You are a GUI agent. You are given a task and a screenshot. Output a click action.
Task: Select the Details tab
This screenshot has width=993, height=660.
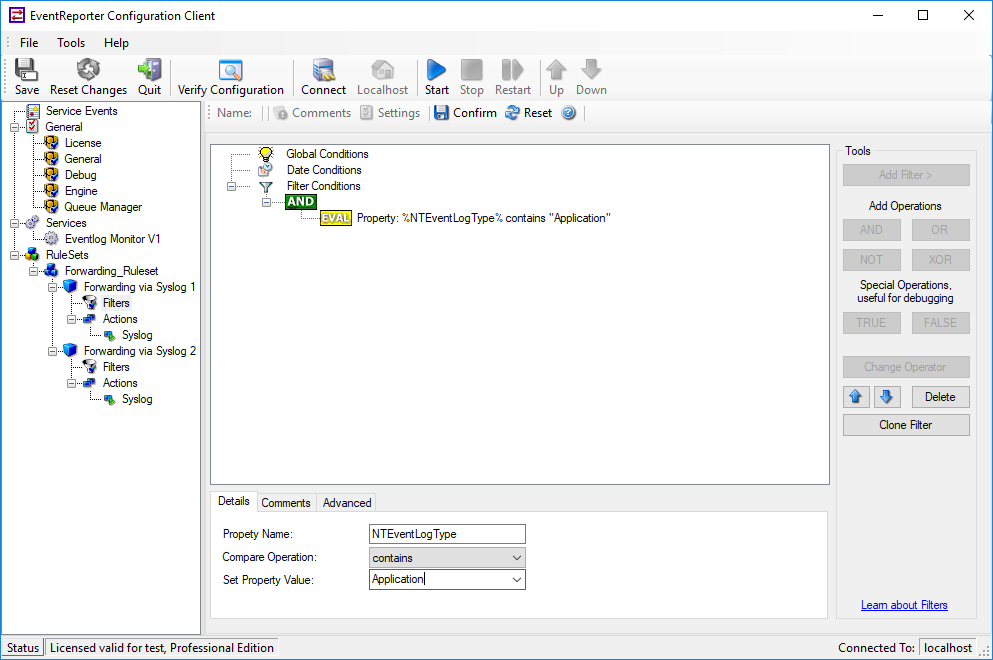coord(234,501)
